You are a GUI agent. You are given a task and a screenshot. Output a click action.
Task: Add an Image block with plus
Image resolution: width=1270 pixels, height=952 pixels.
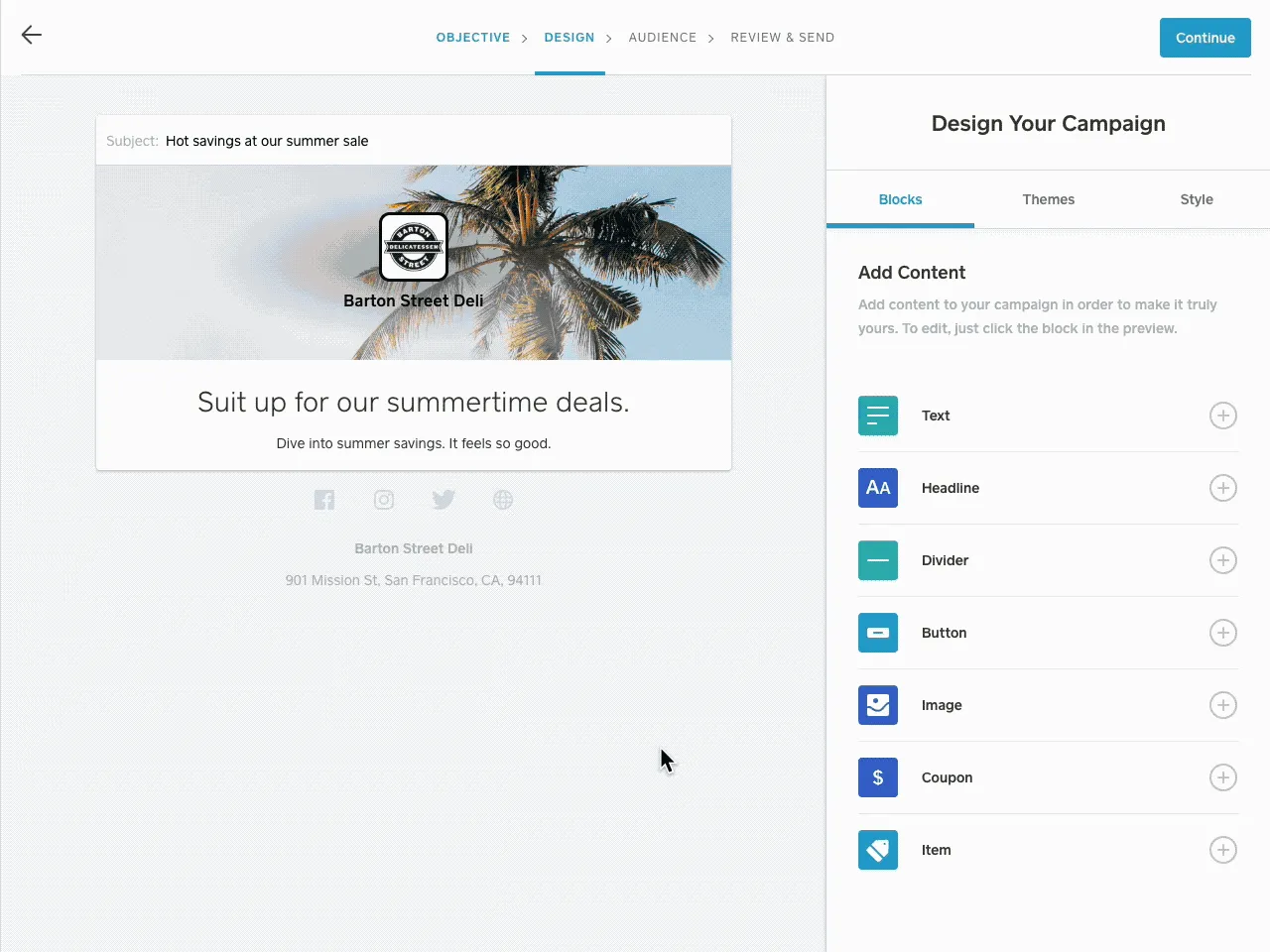pyautogui.click(x=1223, y=705)
